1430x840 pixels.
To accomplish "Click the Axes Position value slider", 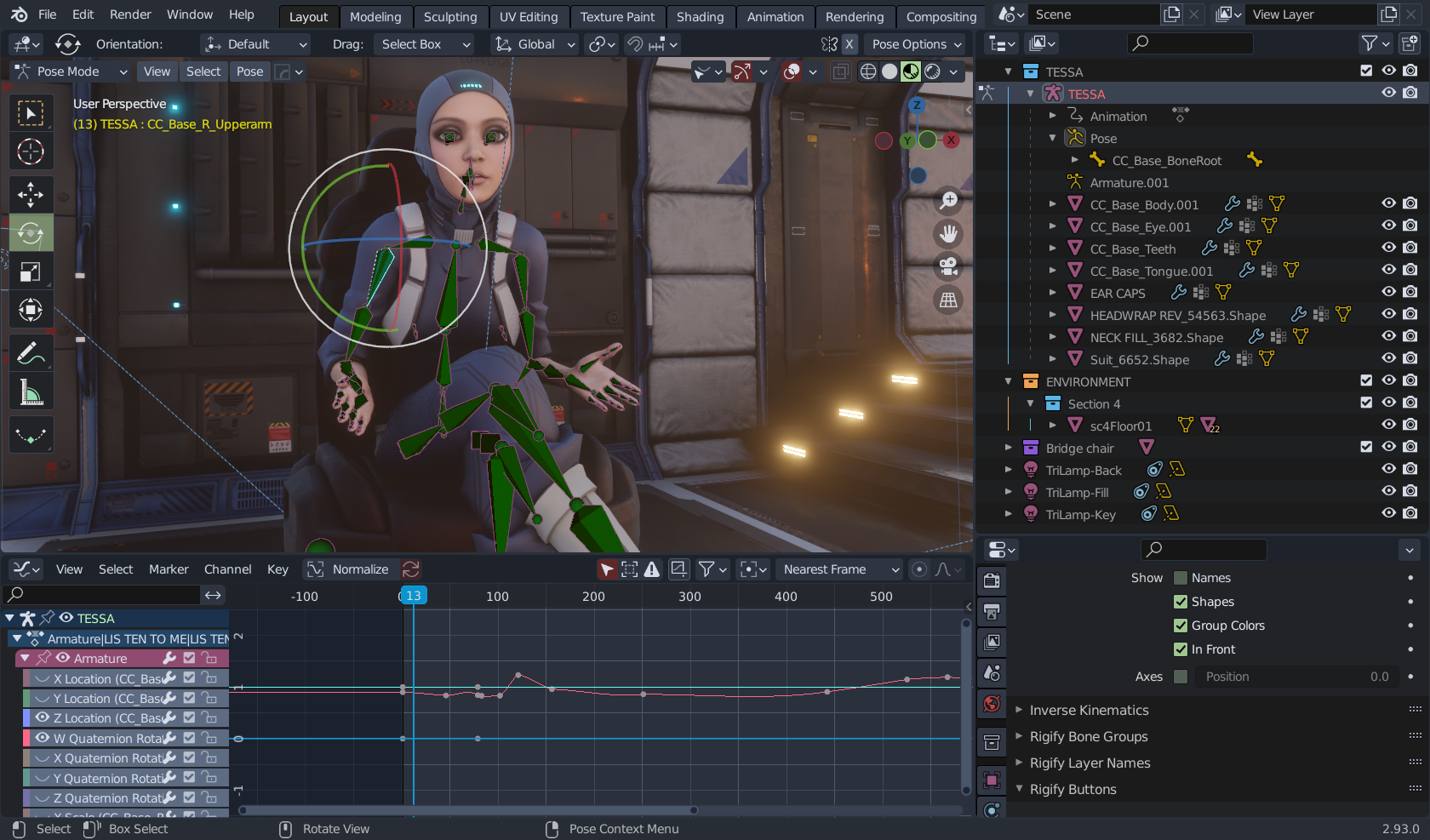I will [1296, 677].
